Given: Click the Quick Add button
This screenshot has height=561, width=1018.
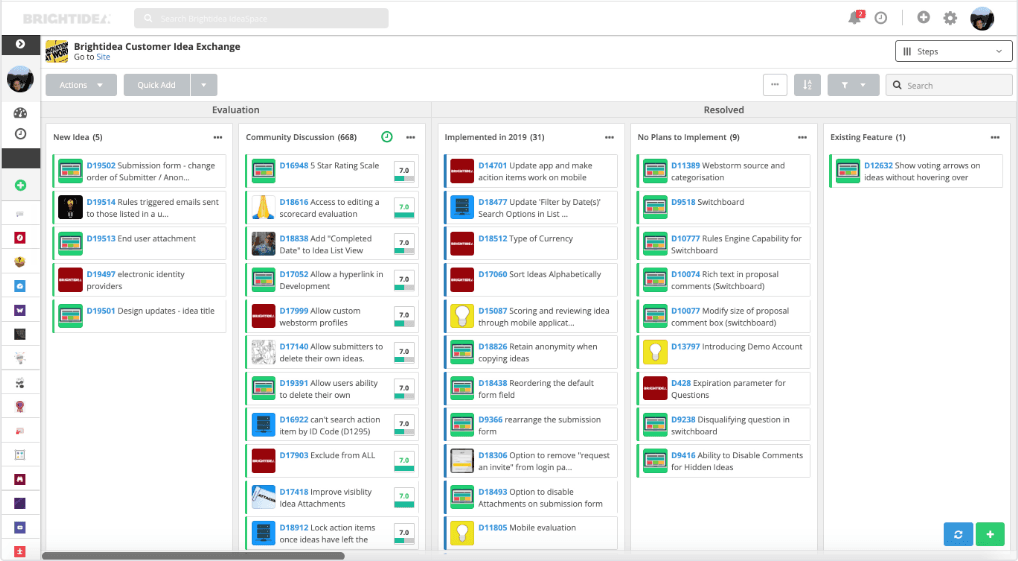Looking at the screenshot, I should pyautogui.click(x=156, y=85).
